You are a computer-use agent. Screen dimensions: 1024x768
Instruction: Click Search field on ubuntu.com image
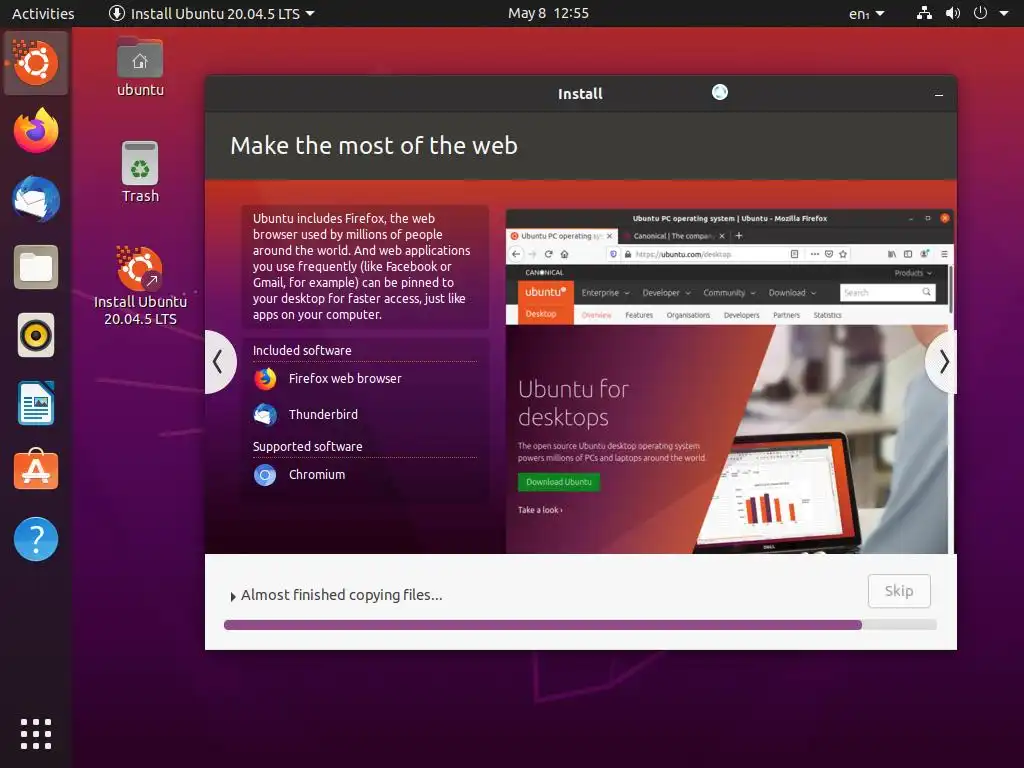pos(888,293)
